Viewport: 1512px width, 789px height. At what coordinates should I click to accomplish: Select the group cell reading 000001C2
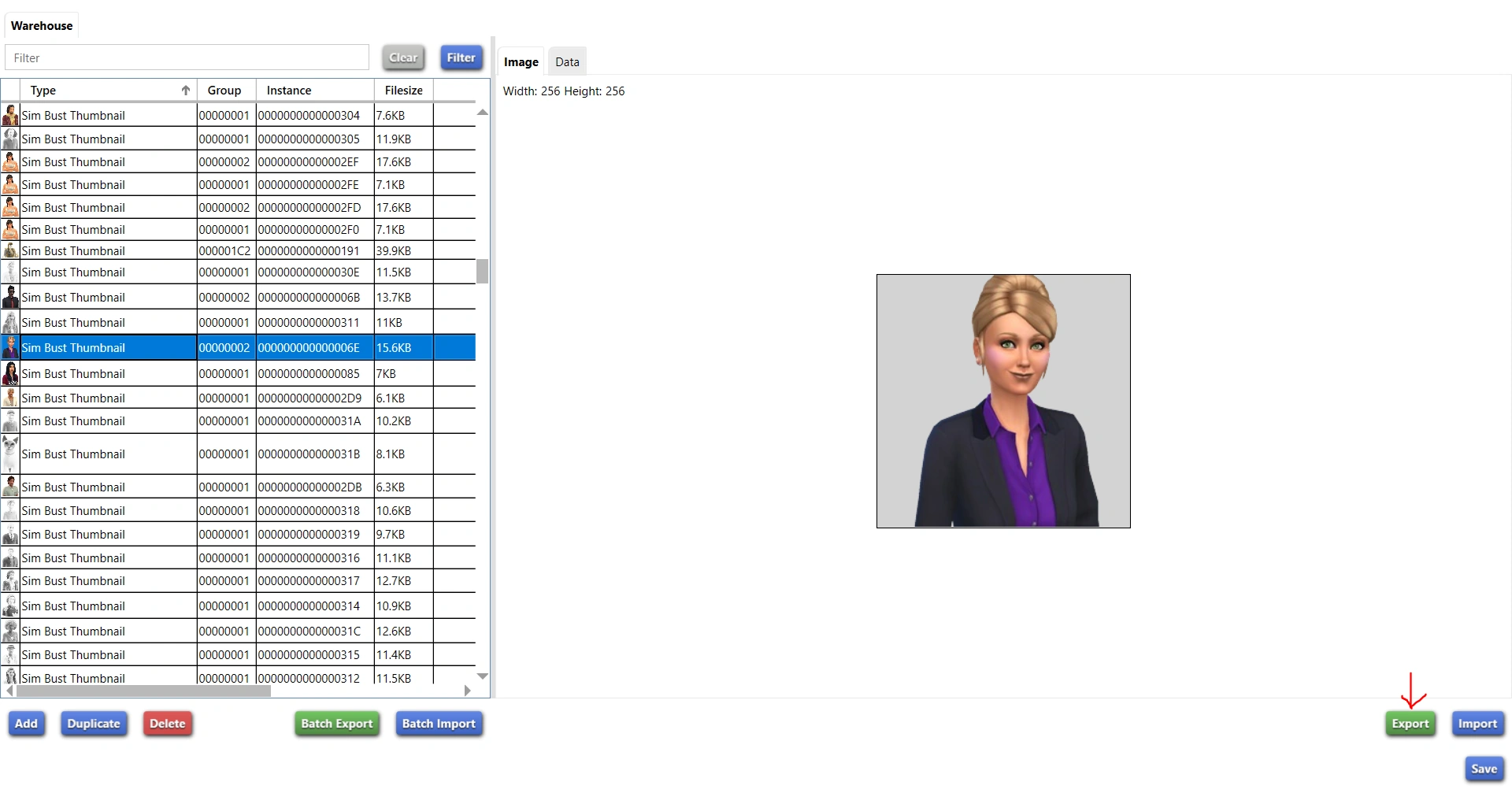[225, 250]
